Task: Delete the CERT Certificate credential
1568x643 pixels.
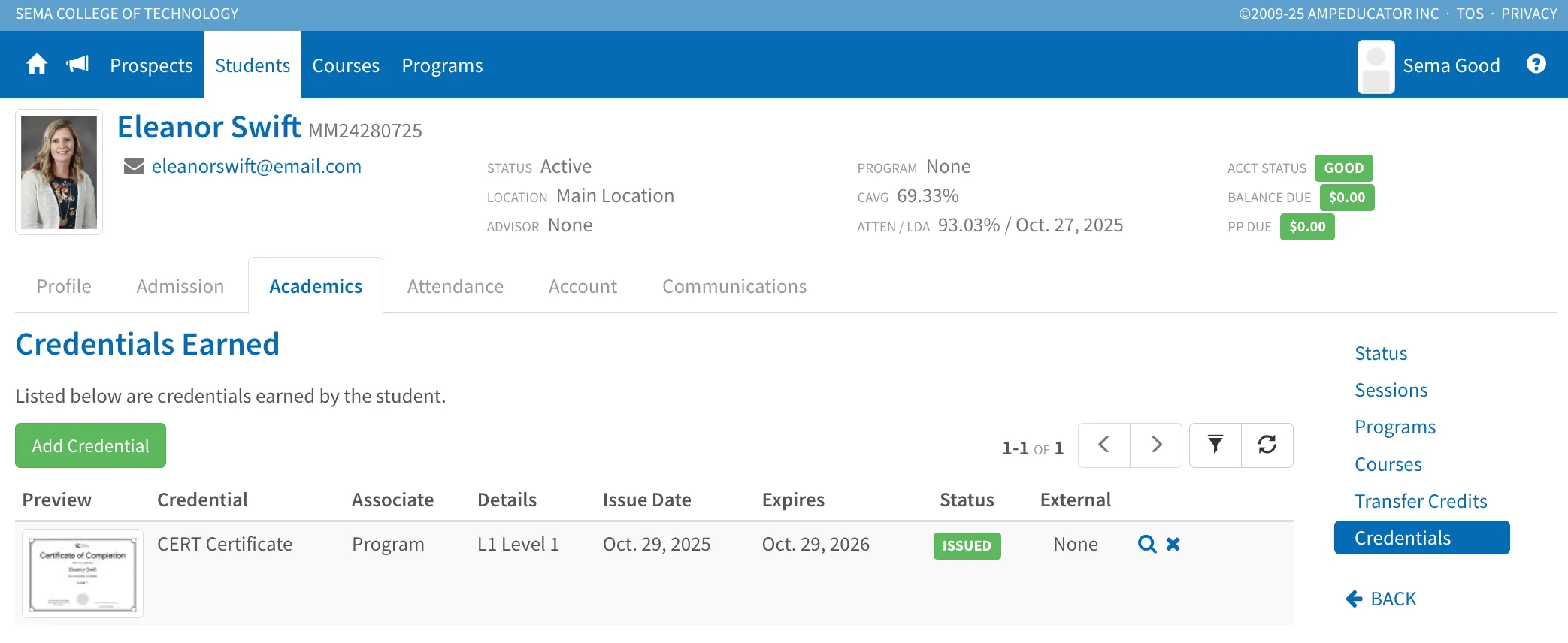Action: [1173, 544]
